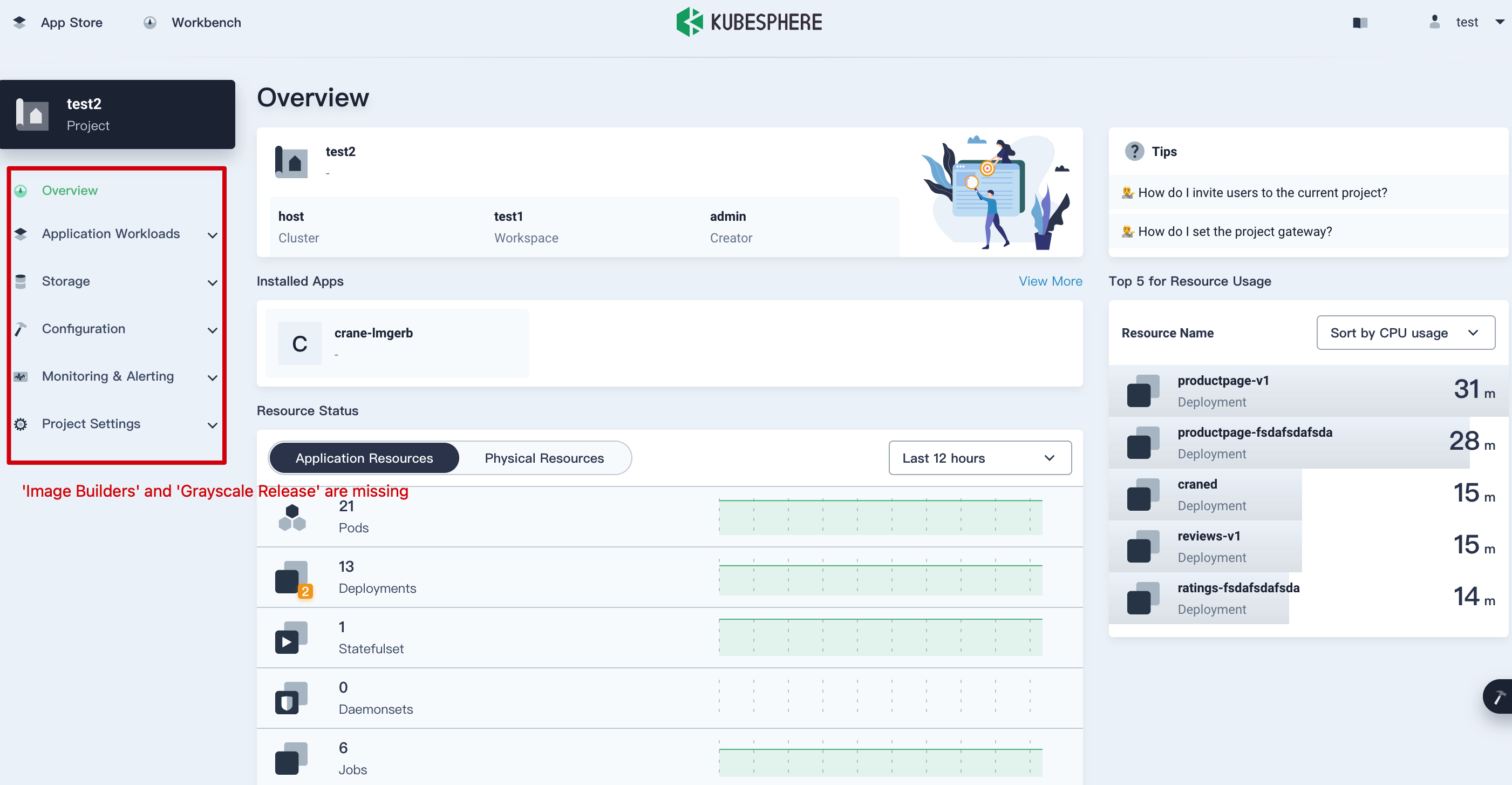Click the KubeSphere logo
Viewport: 1512px width, 785px height.
[x=749, y=22]
